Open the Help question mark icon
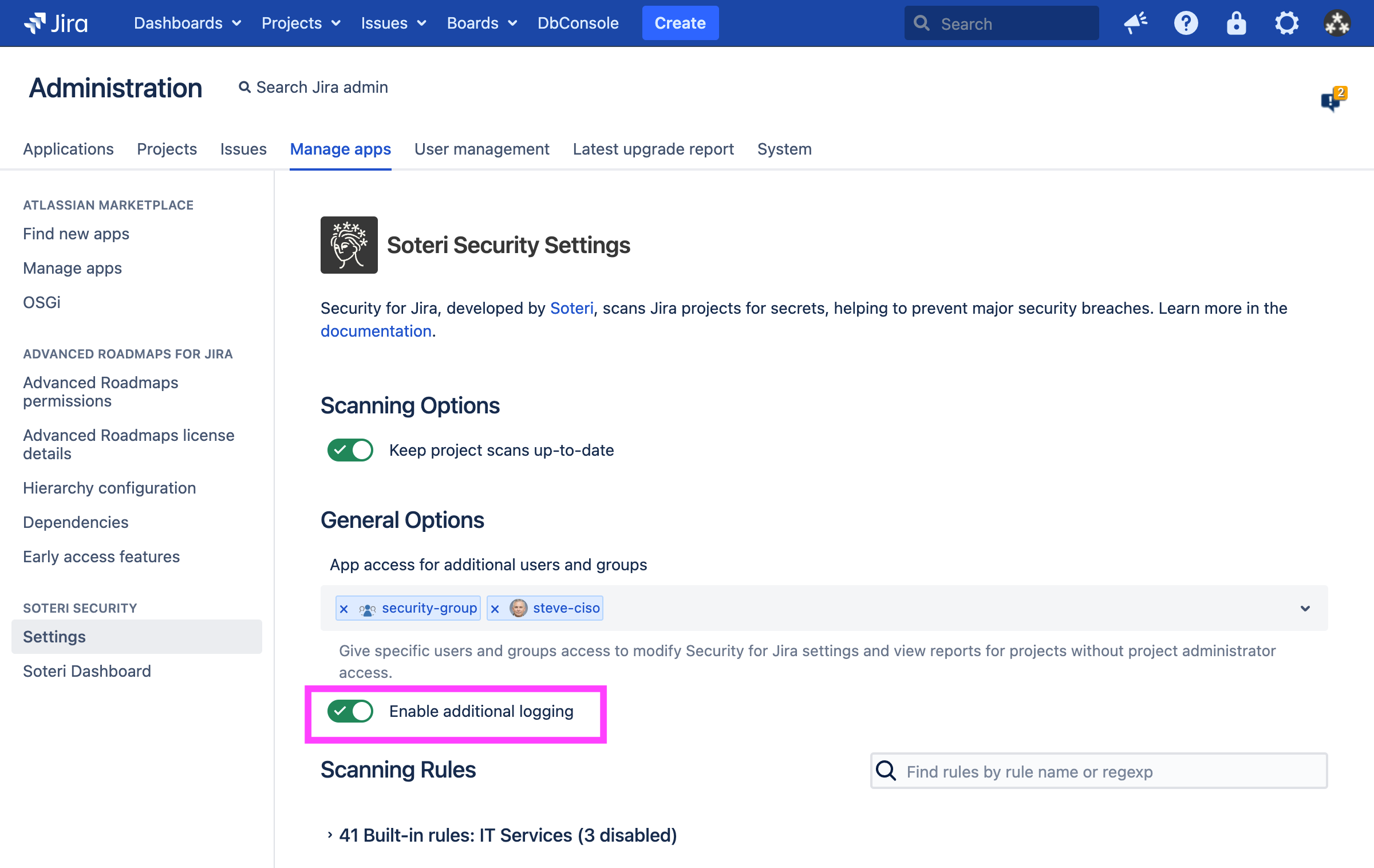1374x868 pixels. coord(1186,23)
